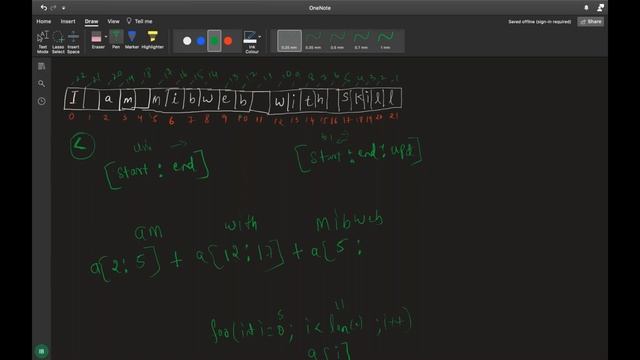Select the 1 mm pen thickness
Screen dimensions: 640x360
385,41
